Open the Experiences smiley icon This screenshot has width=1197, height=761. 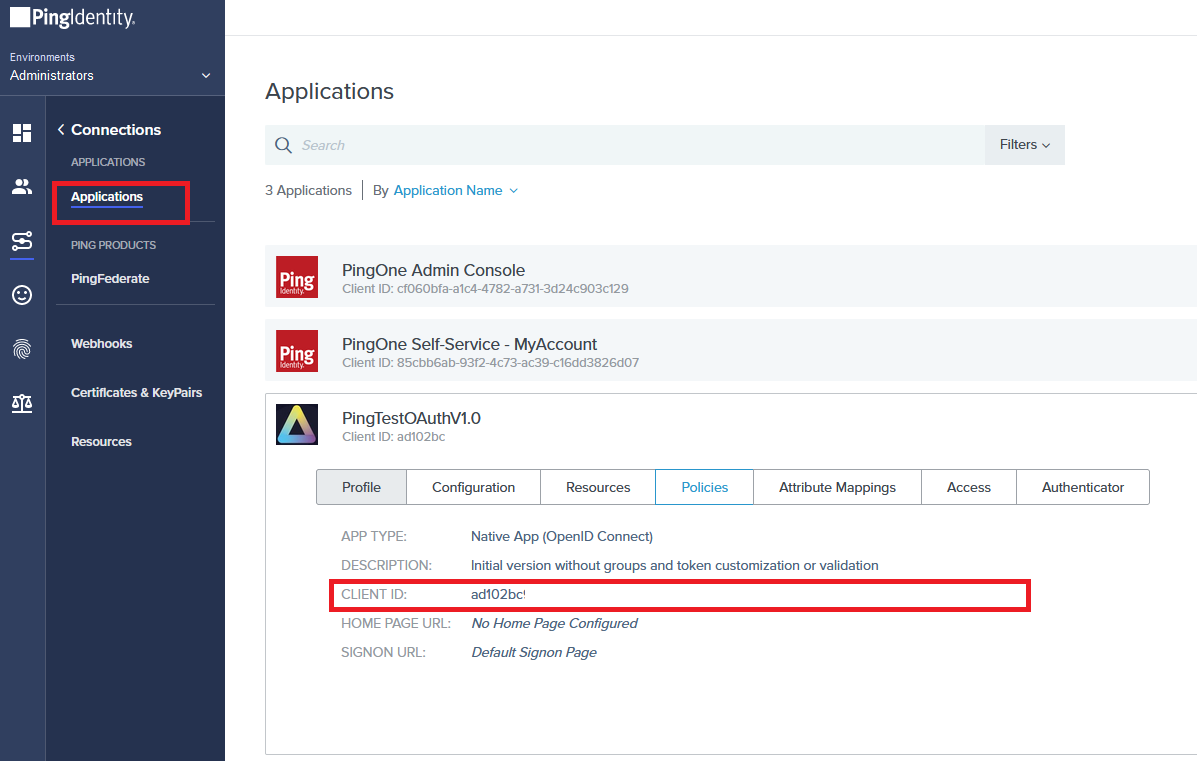21,295
